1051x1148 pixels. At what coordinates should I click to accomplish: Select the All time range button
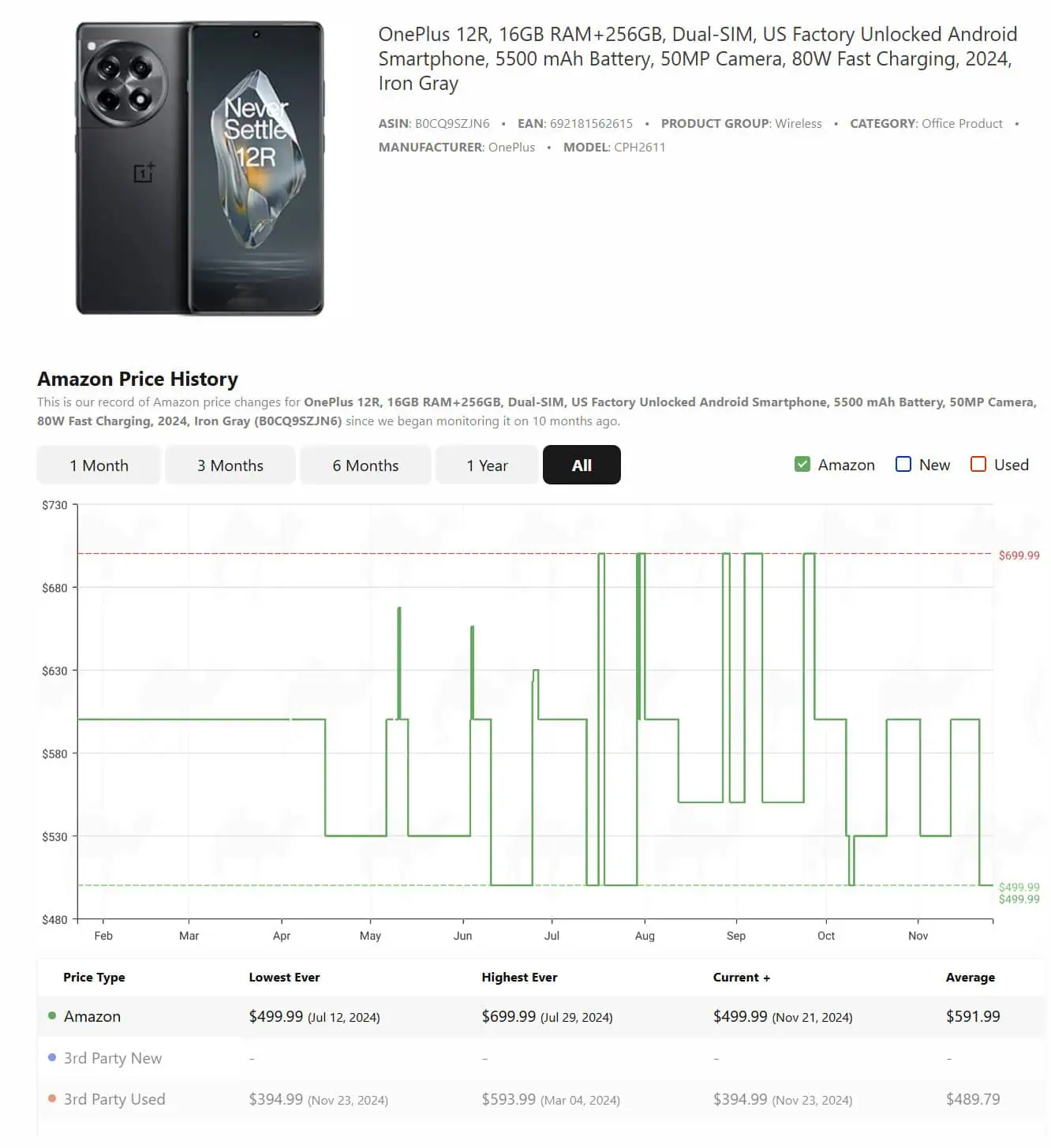tap(582, 466)
